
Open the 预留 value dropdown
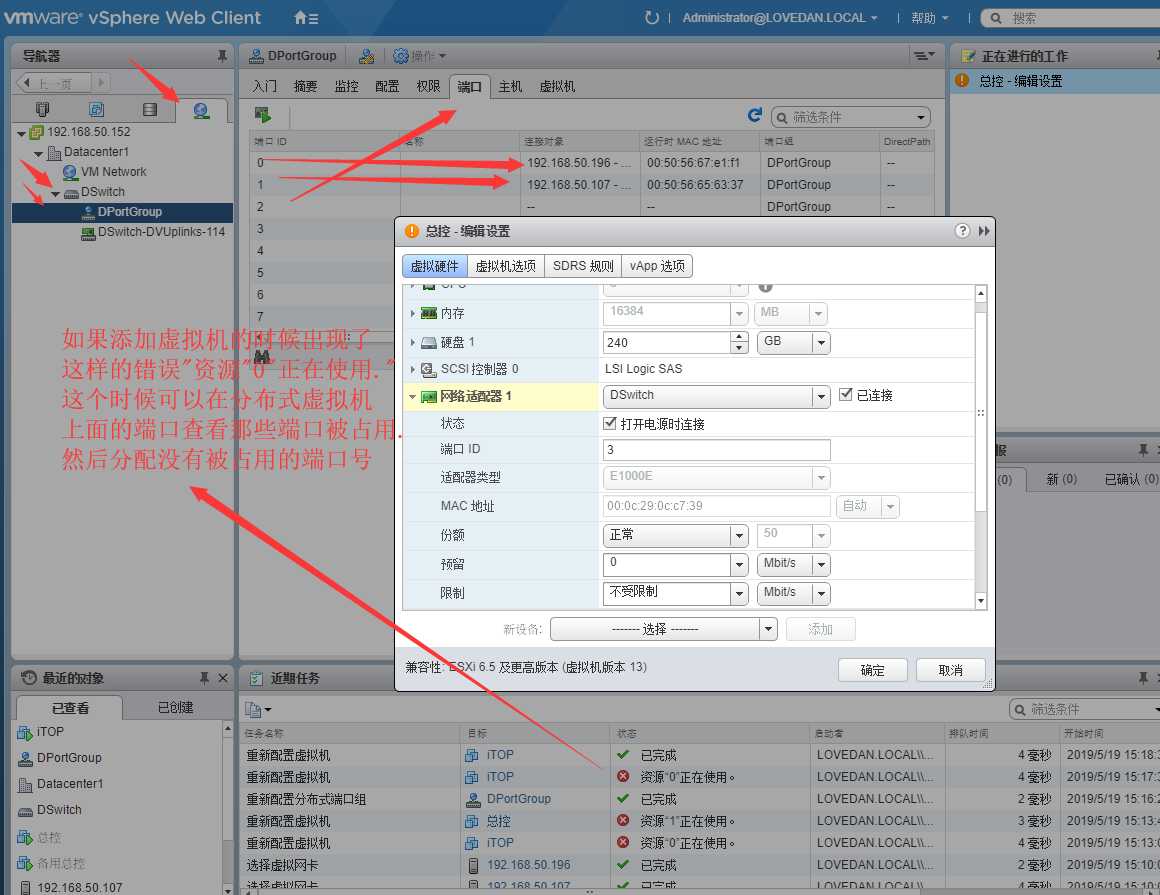[738, 565]
